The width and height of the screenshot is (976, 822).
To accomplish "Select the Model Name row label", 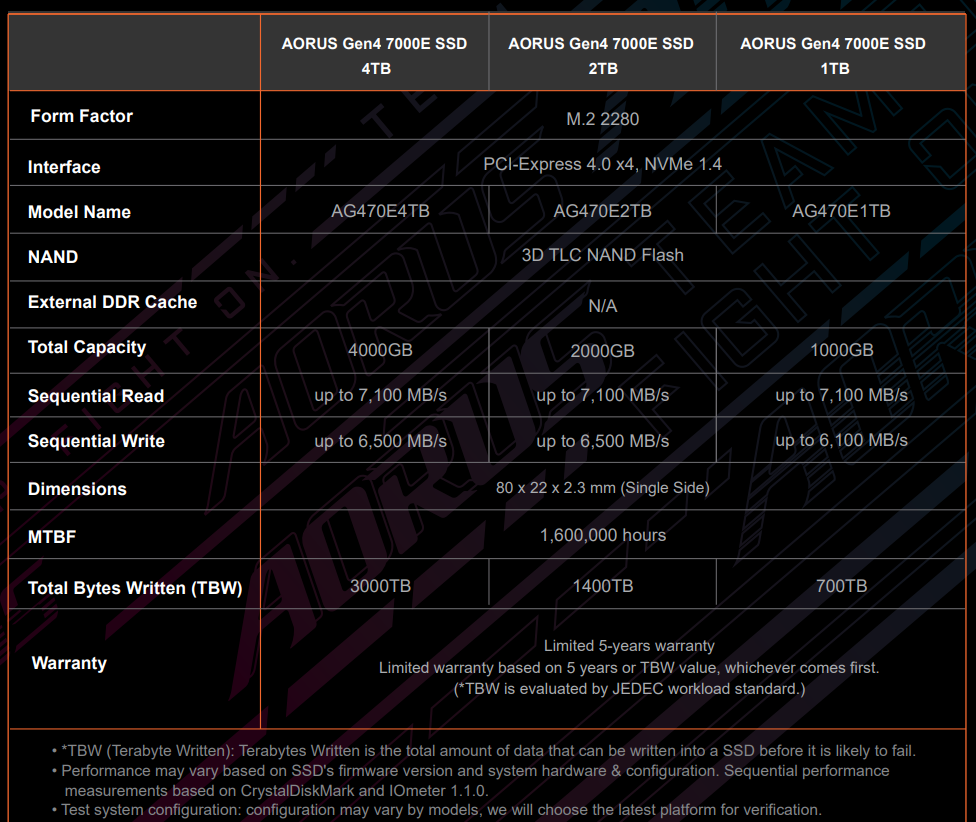I will (79, 212).
